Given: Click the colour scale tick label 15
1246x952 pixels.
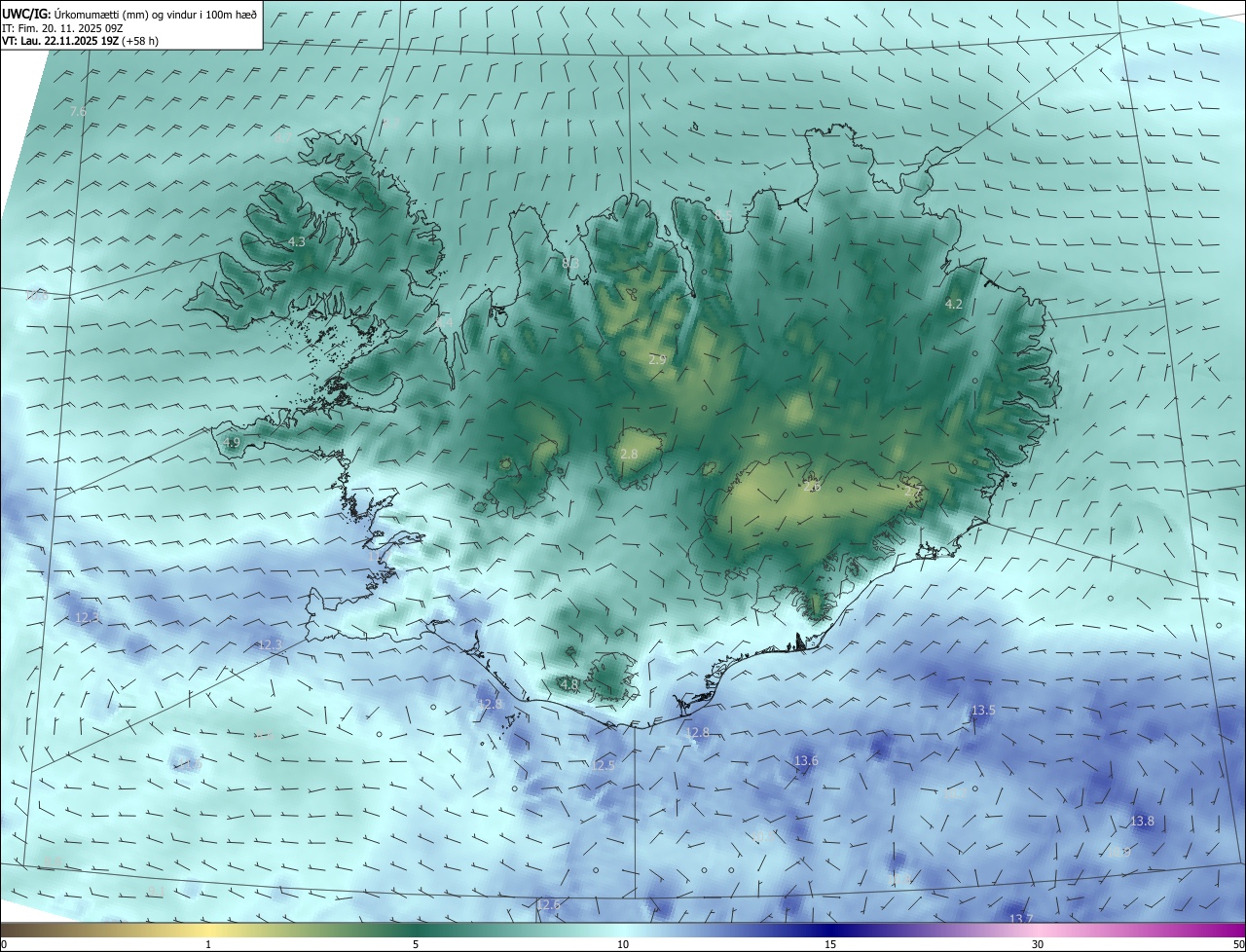Looking at the screenshot, I should (x=830, y=944).
